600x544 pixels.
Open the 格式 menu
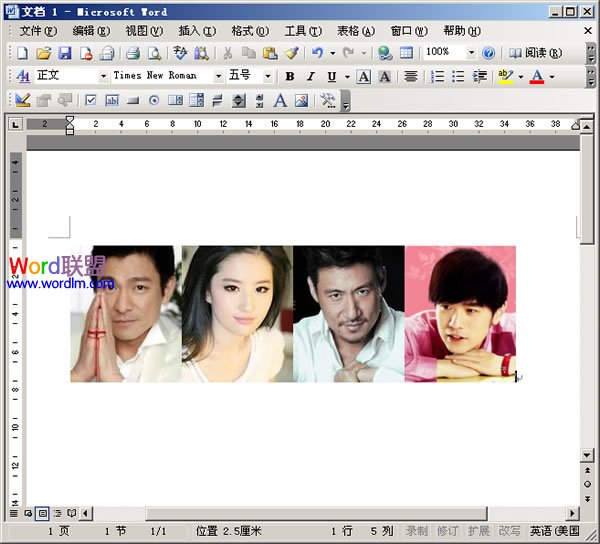pos(248,31)
